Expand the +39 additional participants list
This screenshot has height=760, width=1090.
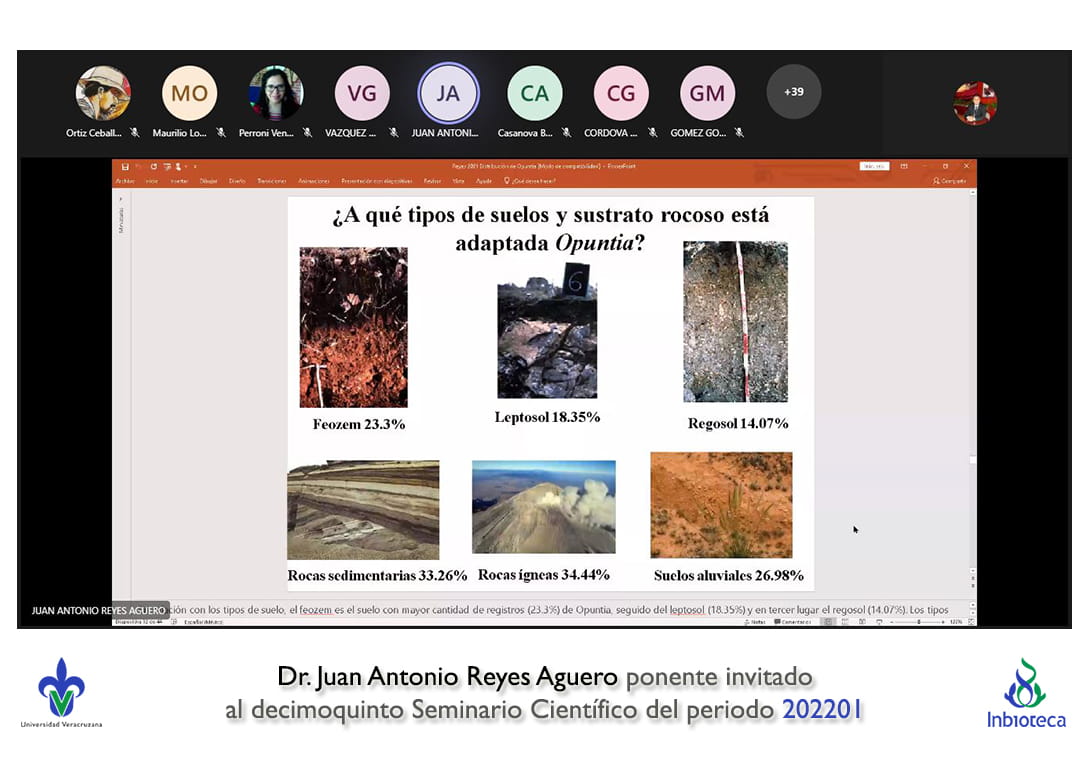[x=793, y=92]
